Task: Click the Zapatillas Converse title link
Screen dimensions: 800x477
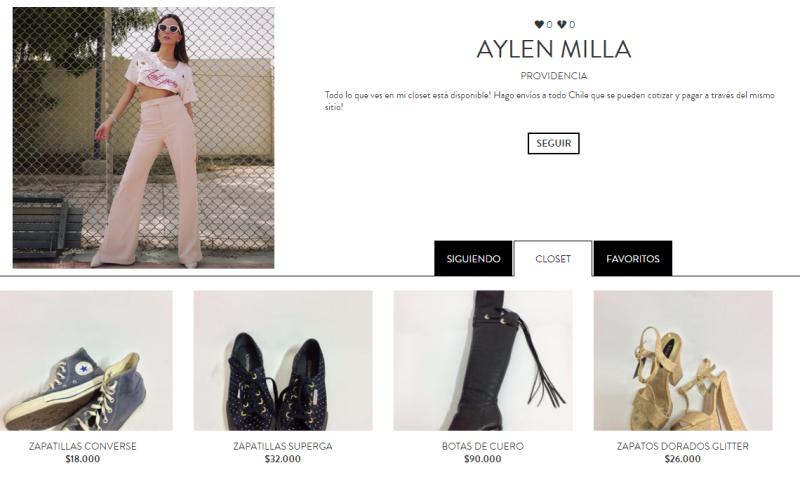Action: 83,446
